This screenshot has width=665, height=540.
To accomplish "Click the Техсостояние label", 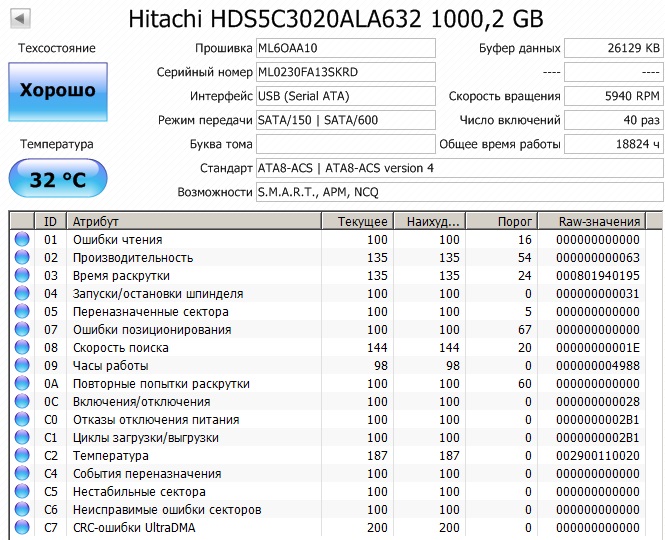I will [57, 48].
